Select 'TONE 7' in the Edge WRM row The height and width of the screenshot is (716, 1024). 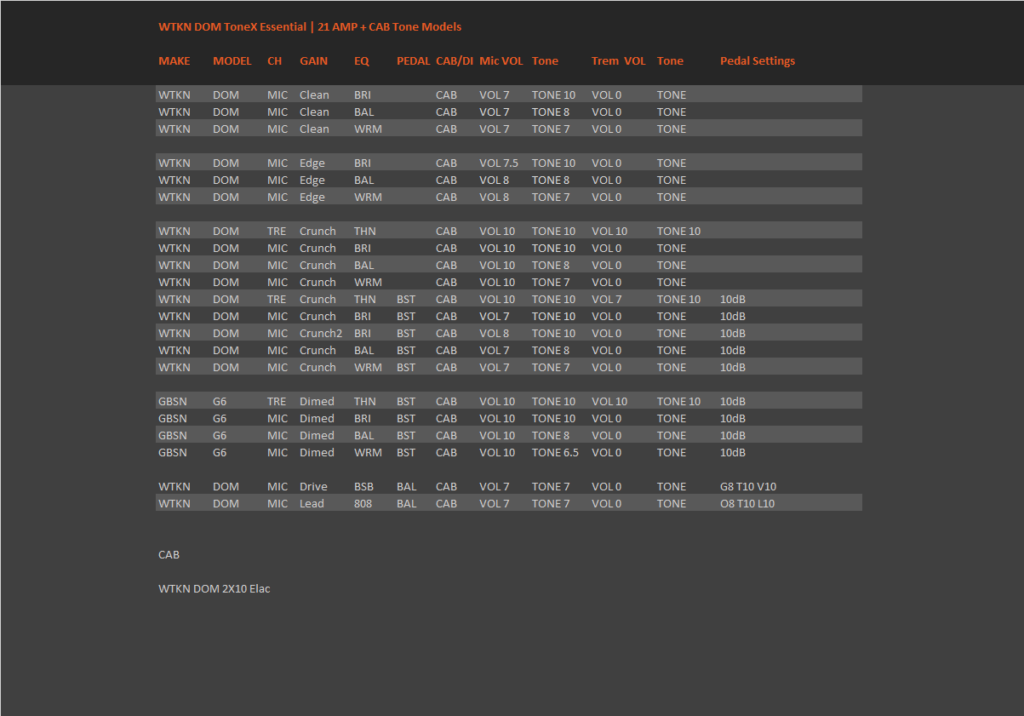pos(551,197)
